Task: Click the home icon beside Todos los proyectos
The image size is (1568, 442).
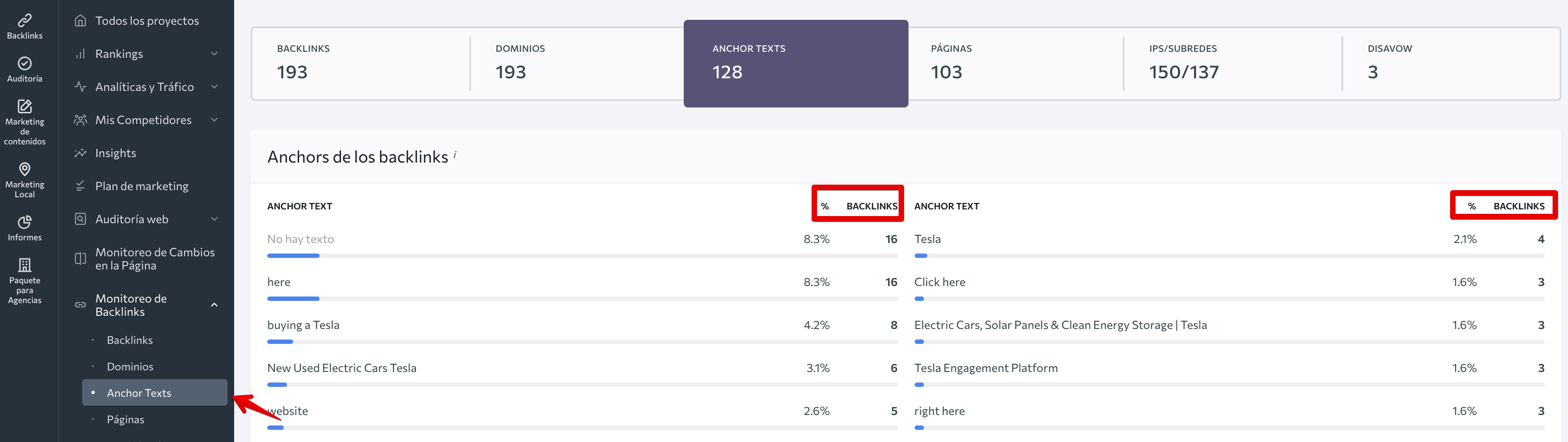Action: pos(80,21)
